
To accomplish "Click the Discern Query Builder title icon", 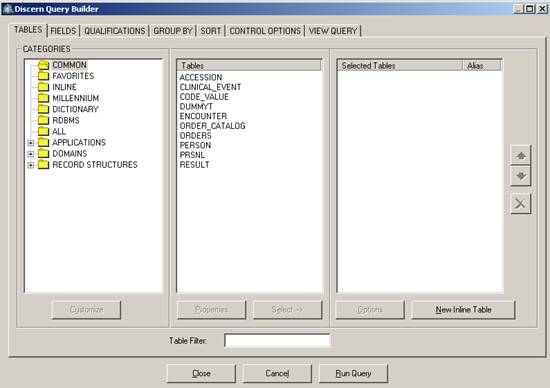I will pyautogui.click(x=7, y=9).
